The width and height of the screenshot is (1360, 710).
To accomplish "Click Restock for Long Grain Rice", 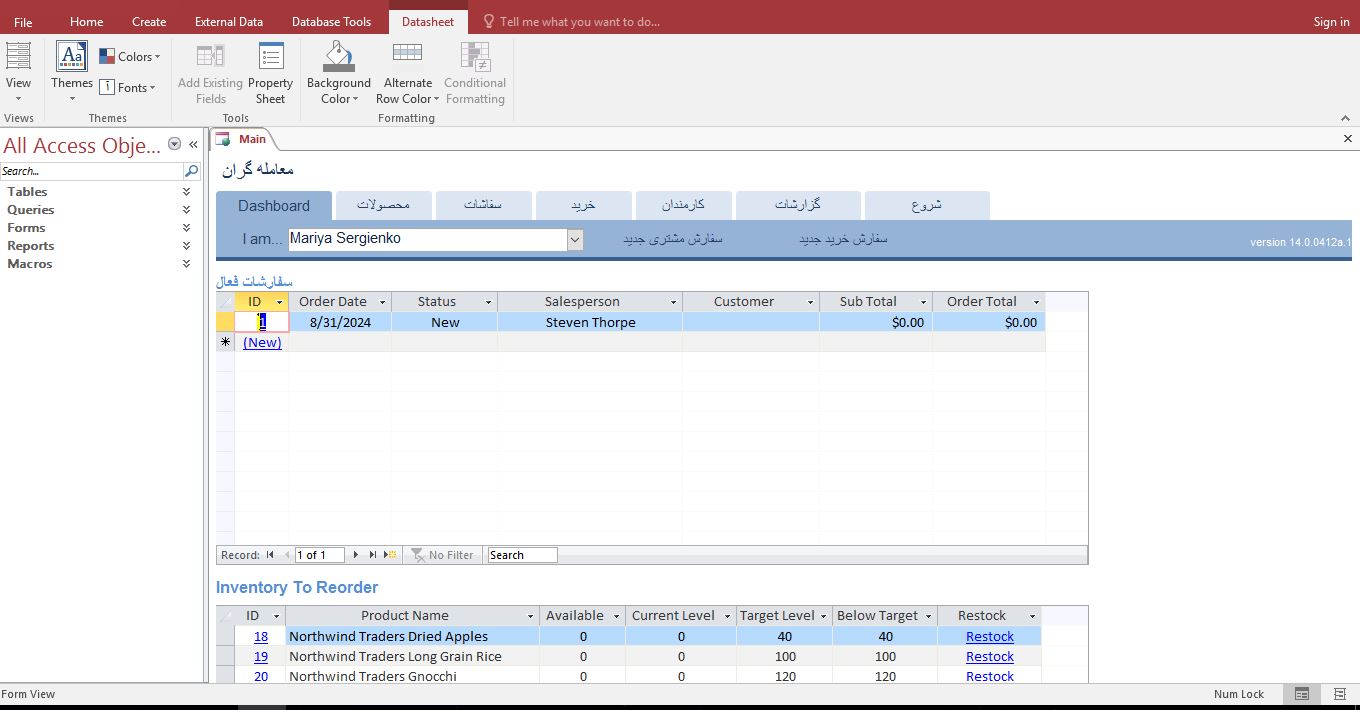I will click(x=990, y=656).
